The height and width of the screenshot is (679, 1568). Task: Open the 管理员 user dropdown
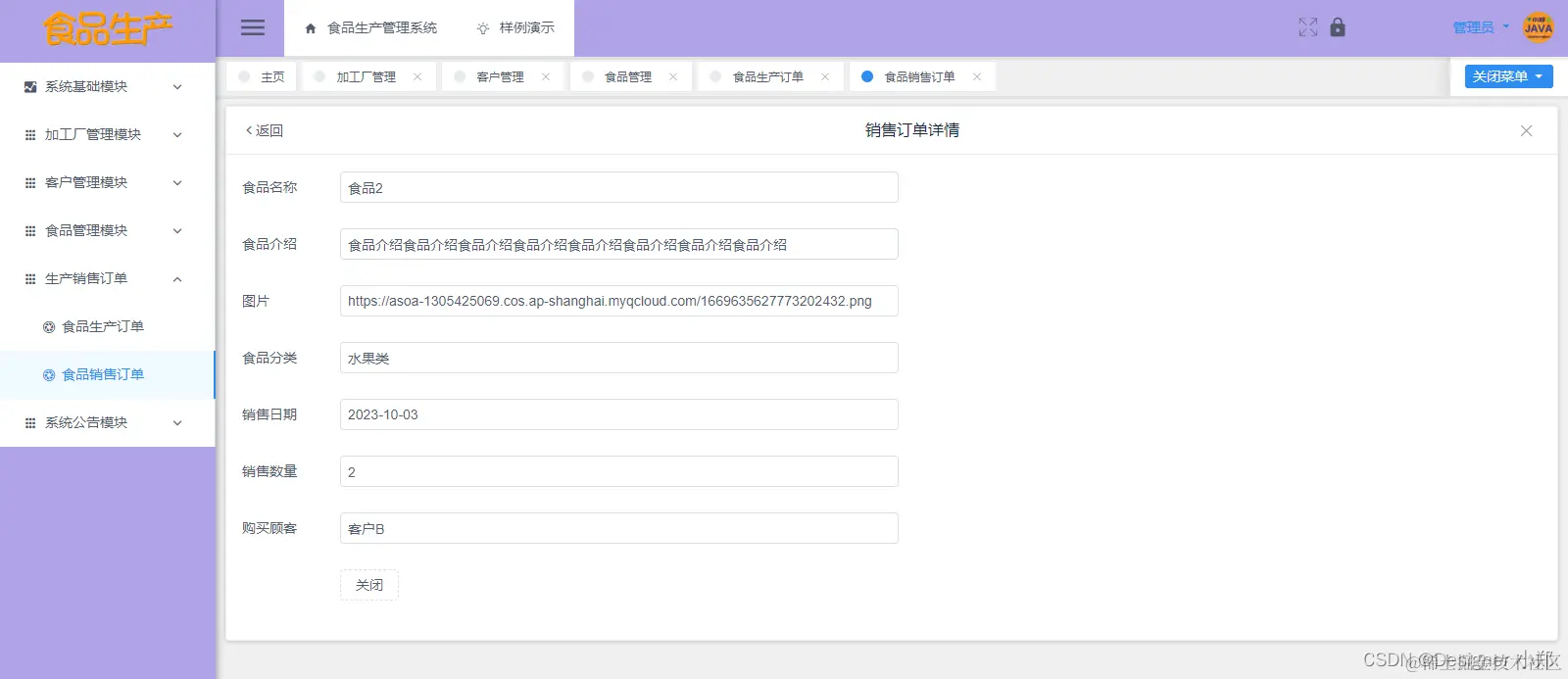click(1480, 27)
